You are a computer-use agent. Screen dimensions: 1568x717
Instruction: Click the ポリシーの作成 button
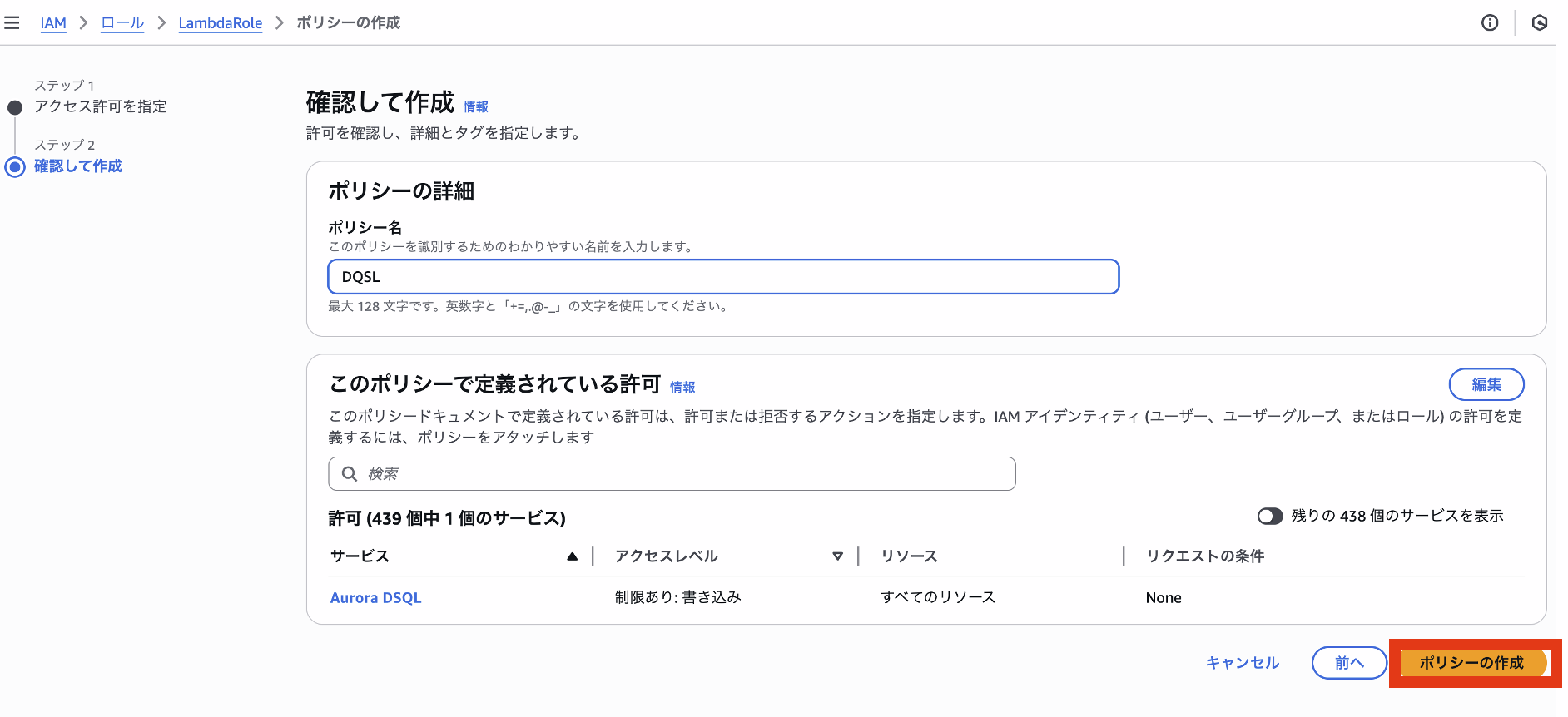click(1471, 663)
